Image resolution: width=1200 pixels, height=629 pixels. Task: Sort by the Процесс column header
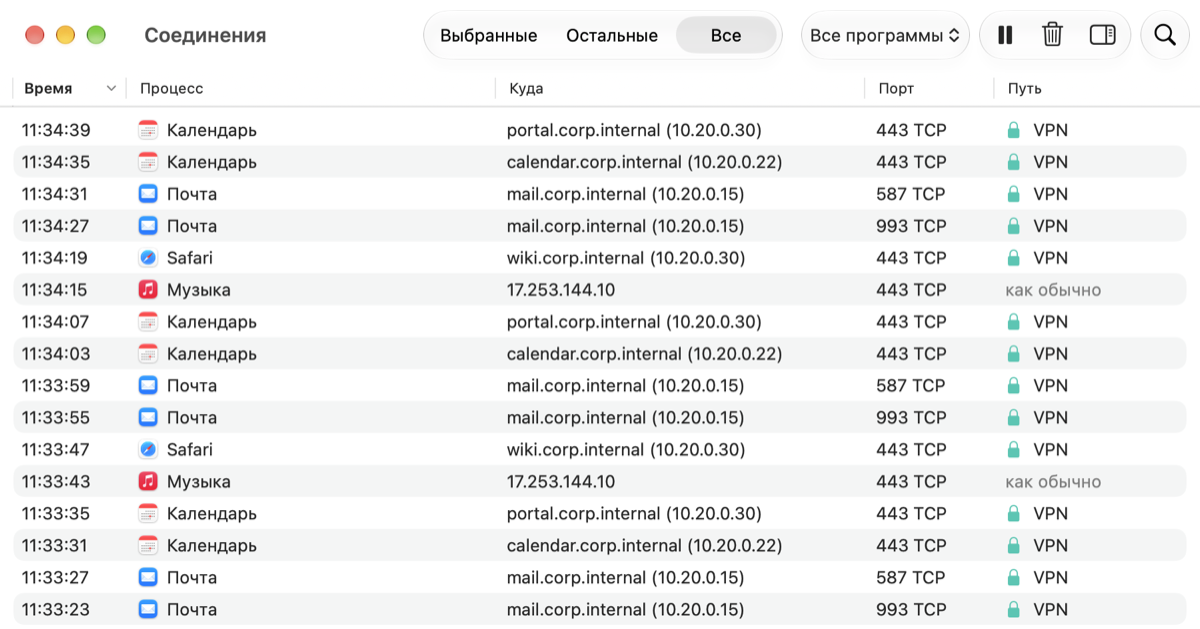tap(171, 88)
